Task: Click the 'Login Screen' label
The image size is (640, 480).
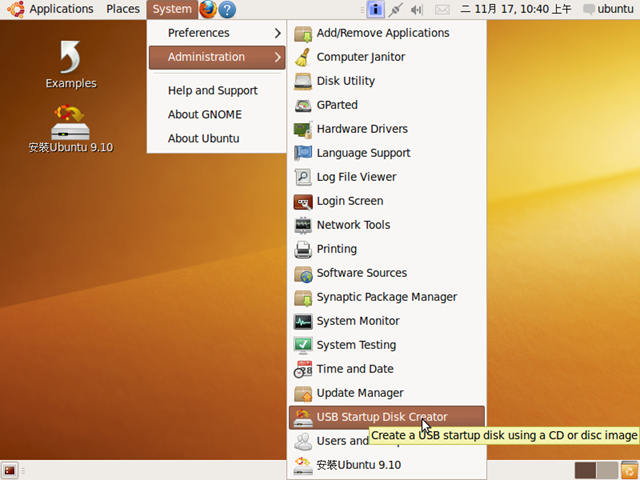Action: pos(350,201)
